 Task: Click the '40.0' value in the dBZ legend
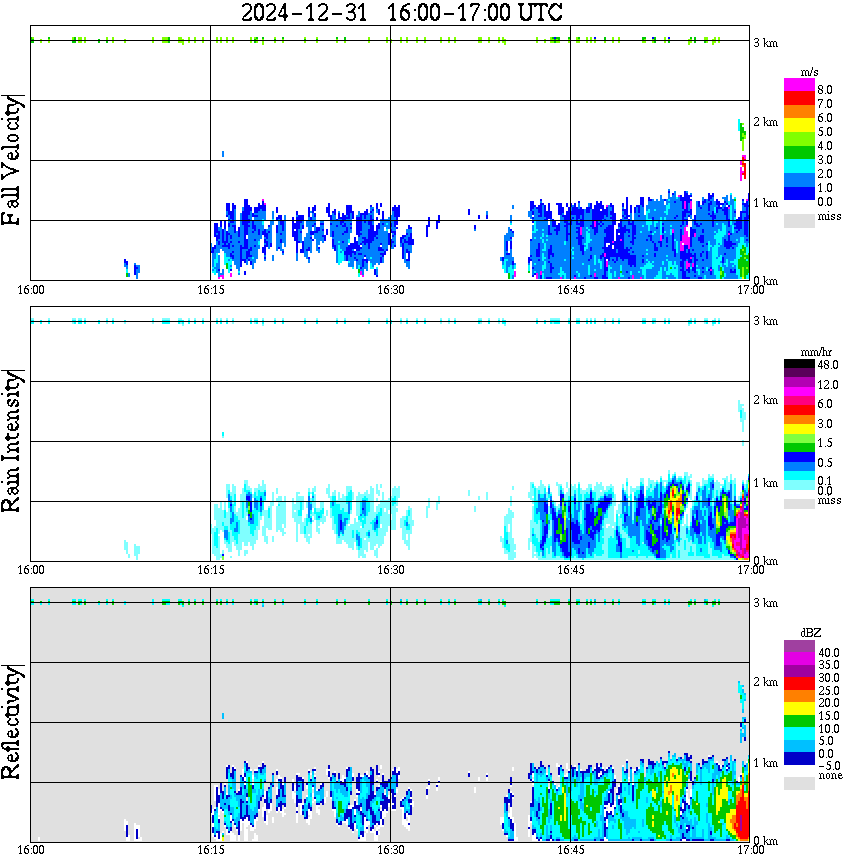coord(829,653)
